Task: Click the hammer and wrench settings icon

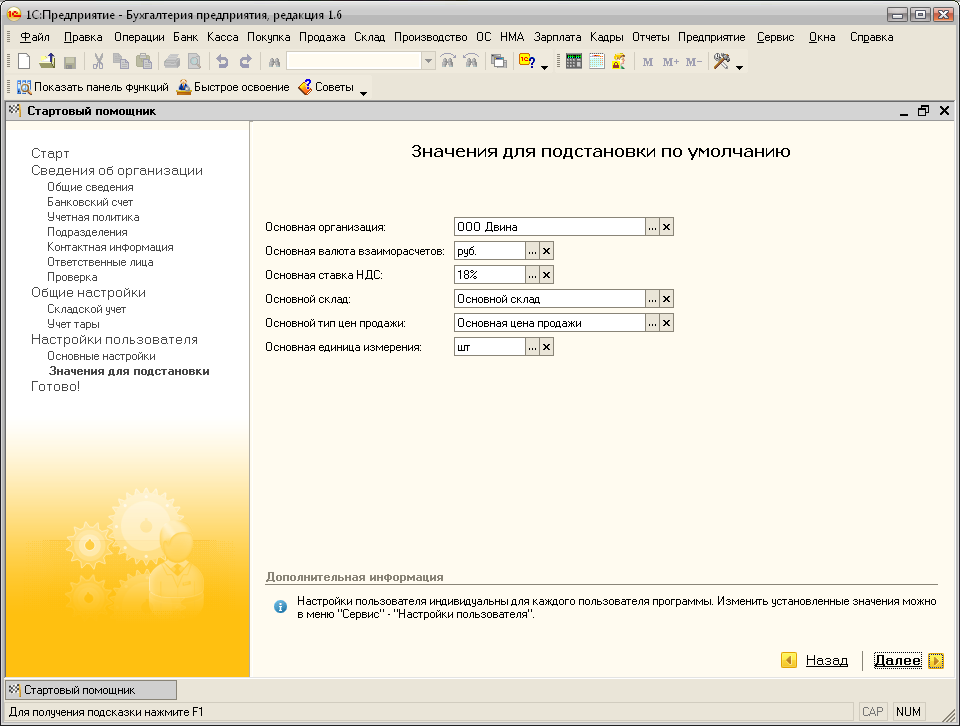Action: [x=722, y=61]
